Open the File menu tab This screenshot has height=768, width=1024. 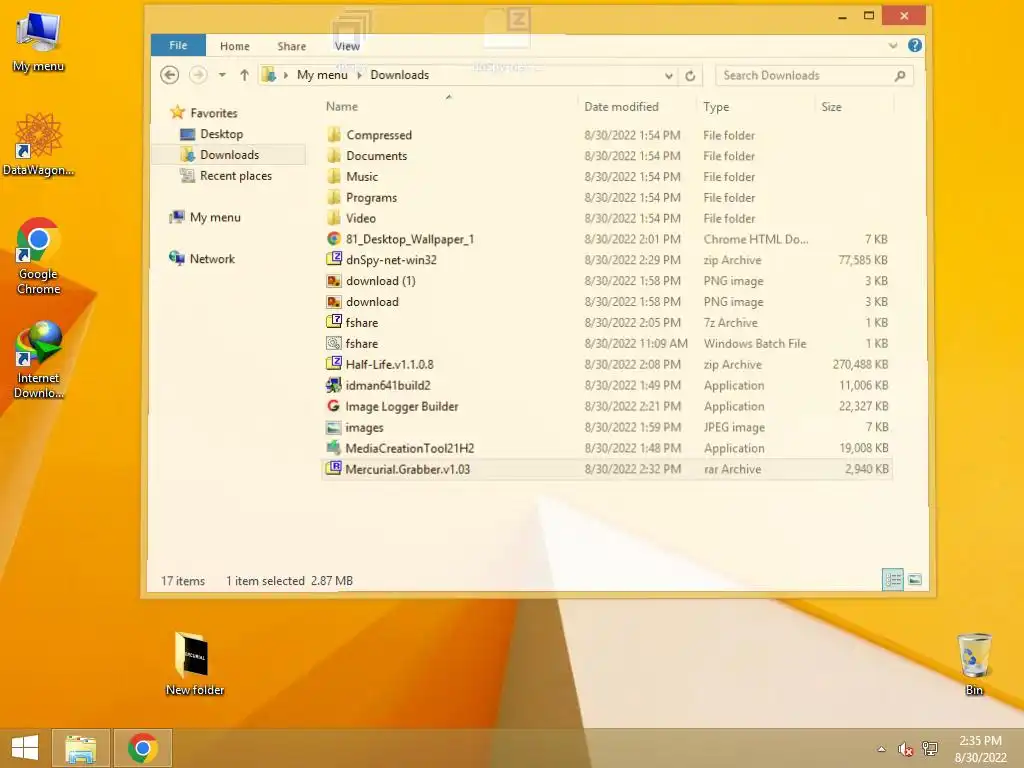click(x=178, y=45)
